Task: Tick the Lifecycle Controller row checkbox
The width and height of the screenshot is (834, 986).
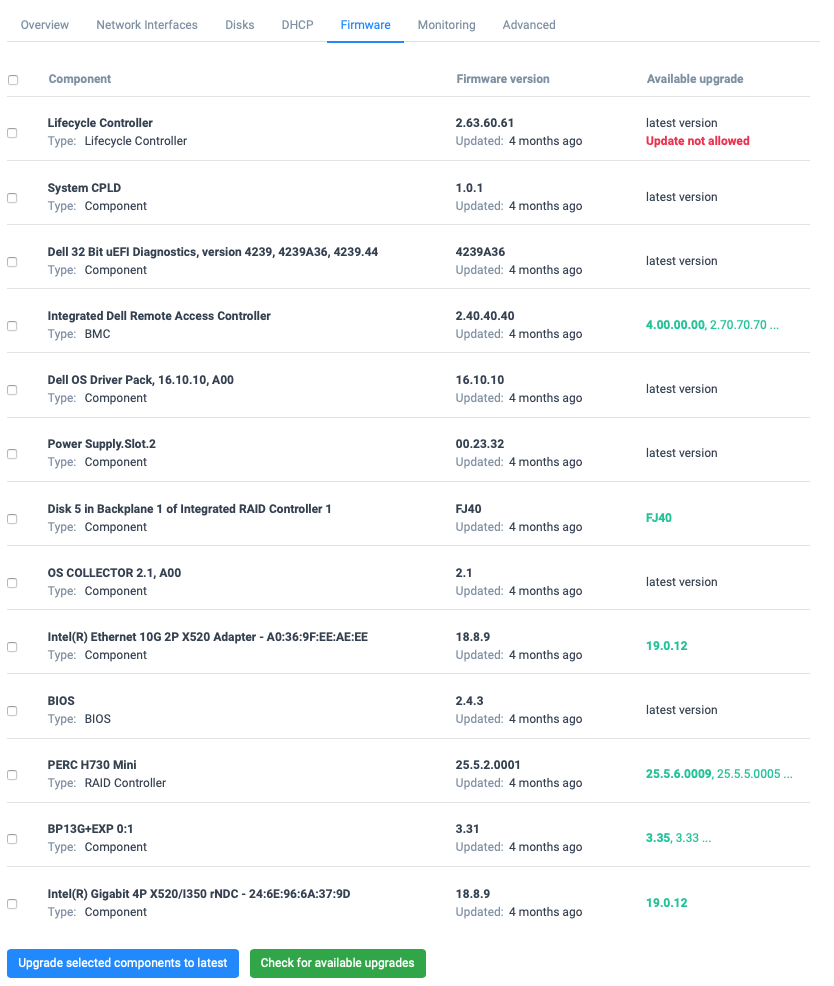Action: pos(12,133)
